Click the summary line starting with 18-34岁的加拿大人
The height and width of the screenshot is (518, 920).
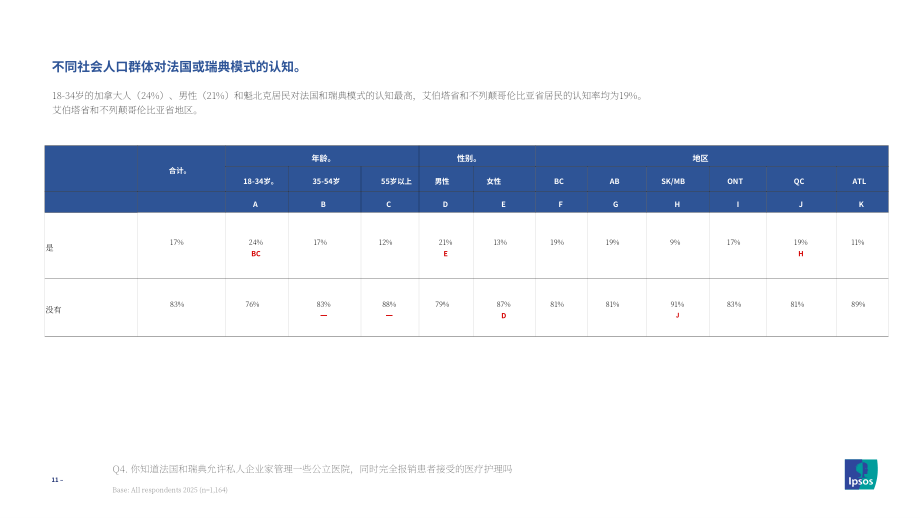[x=349, y=96]
